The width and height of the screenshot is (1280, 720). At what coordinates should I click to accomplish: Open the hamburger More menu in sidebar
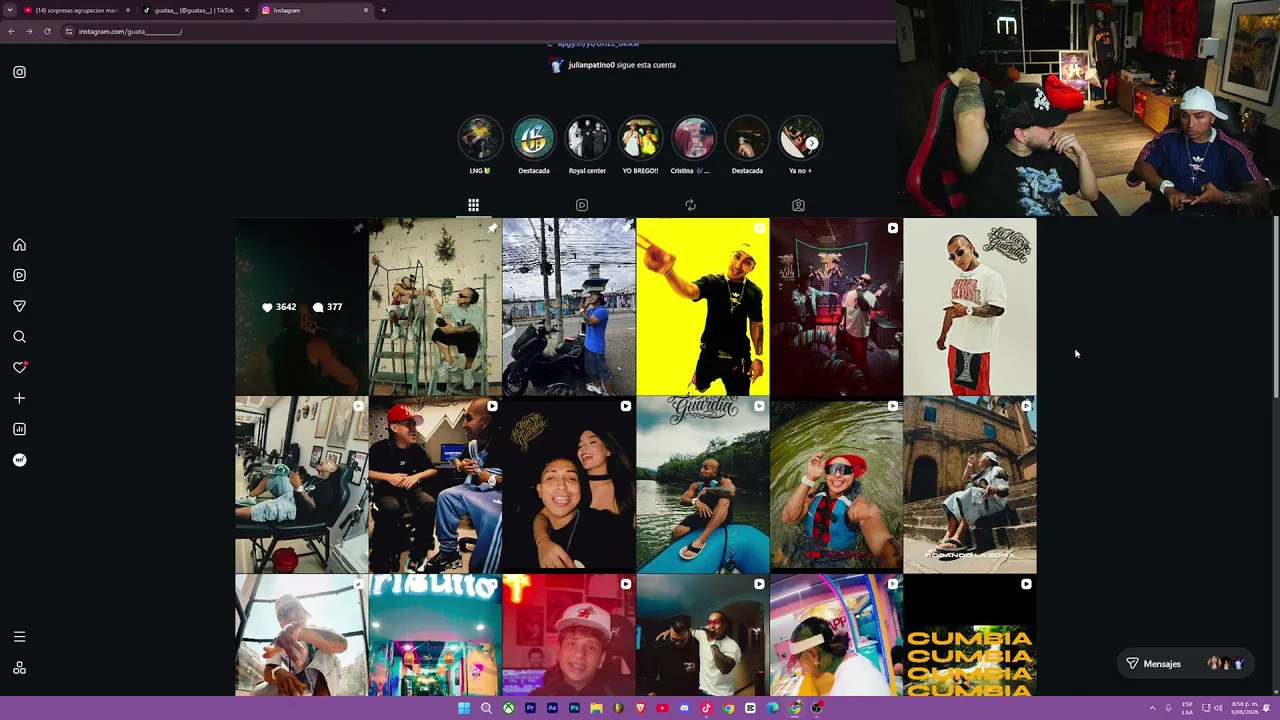(x=19, y=637)
